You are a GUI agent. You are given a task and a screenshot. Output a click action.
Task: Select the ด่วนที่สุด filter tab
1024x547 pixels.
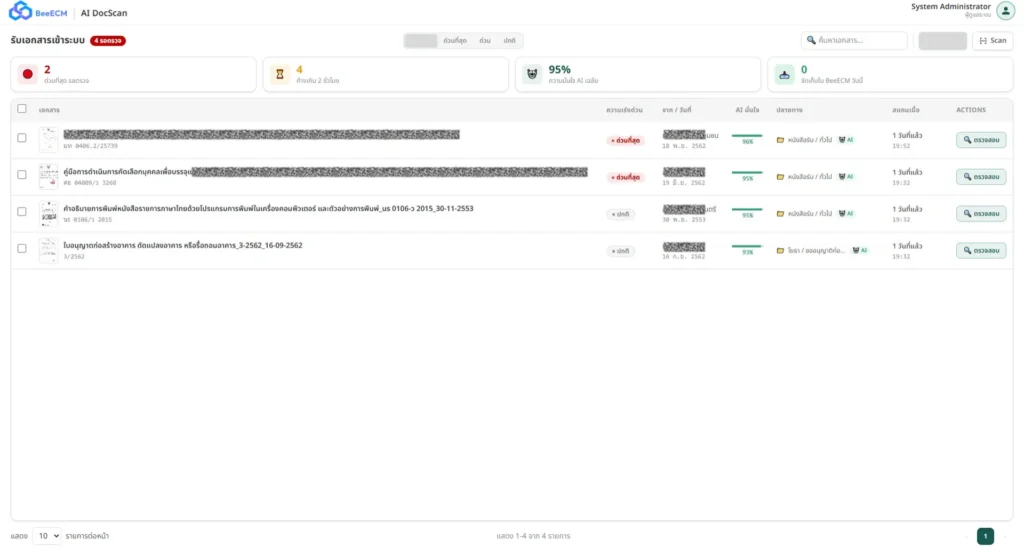[454, 41]
